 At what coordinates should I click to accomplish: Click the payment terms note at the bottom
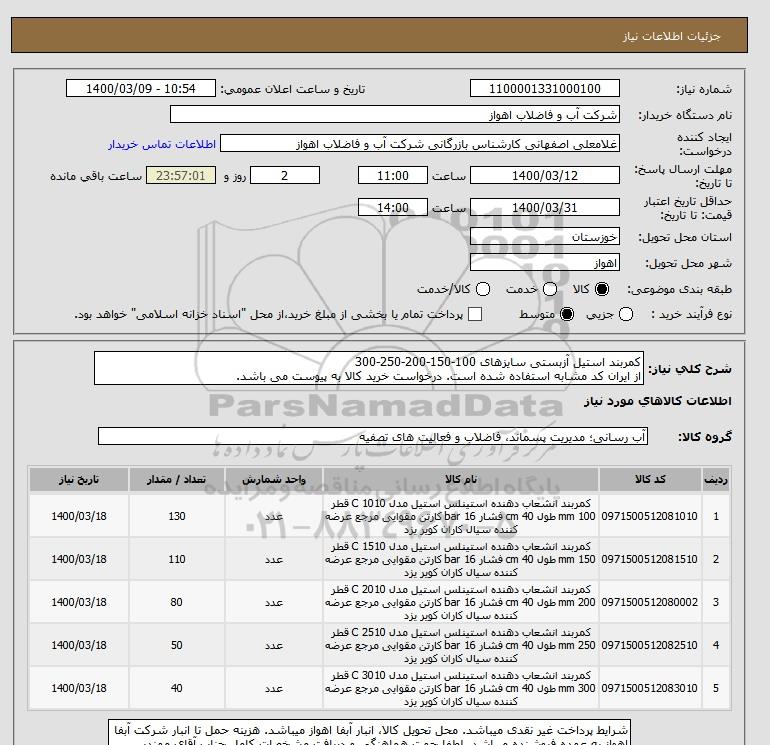coord(369,733)
